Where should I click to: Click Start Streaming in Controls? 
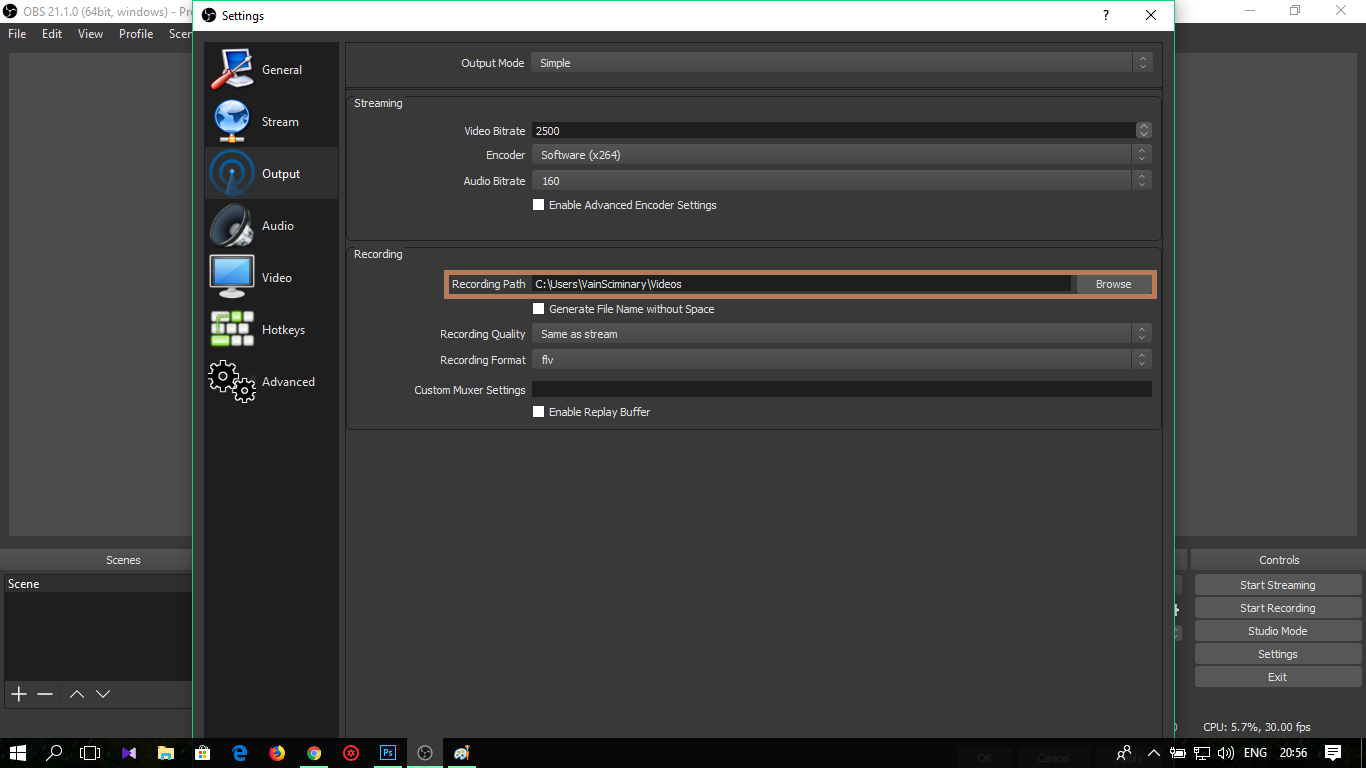[x=1278, y=585]
